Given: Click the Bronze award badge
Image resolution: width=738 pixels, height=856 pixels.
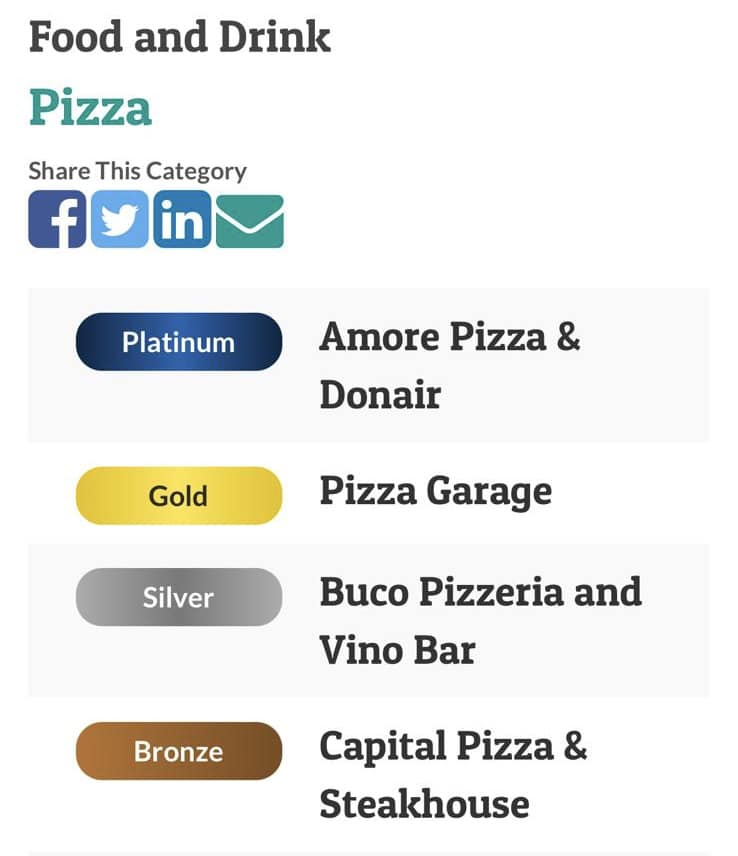Looking at the screenshot, I should coord(179,751).
